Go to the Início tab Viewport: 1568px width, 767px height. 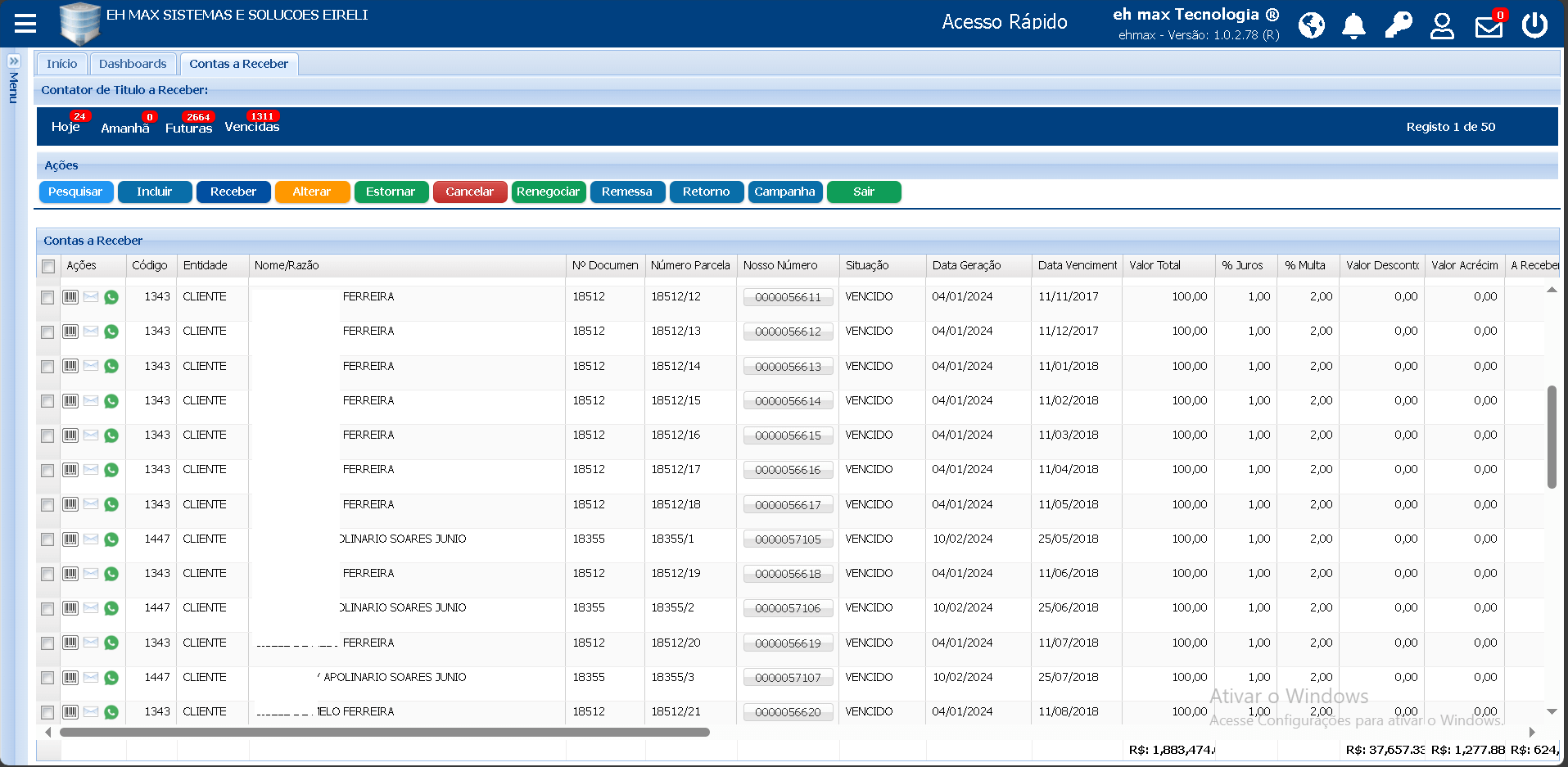[x=61, y=64]
